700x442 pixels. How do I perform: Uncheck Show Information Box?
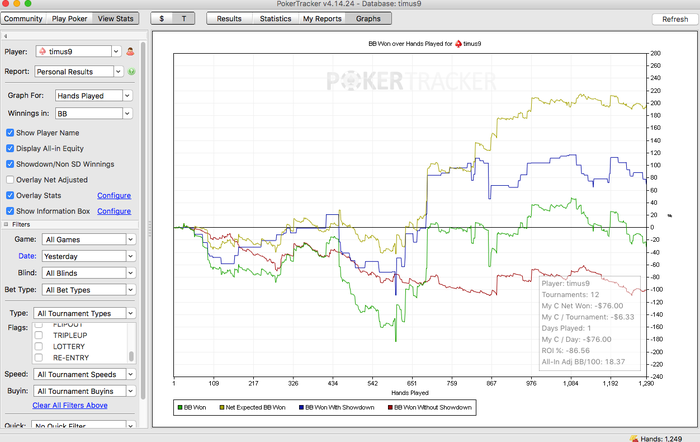[10, 211]
